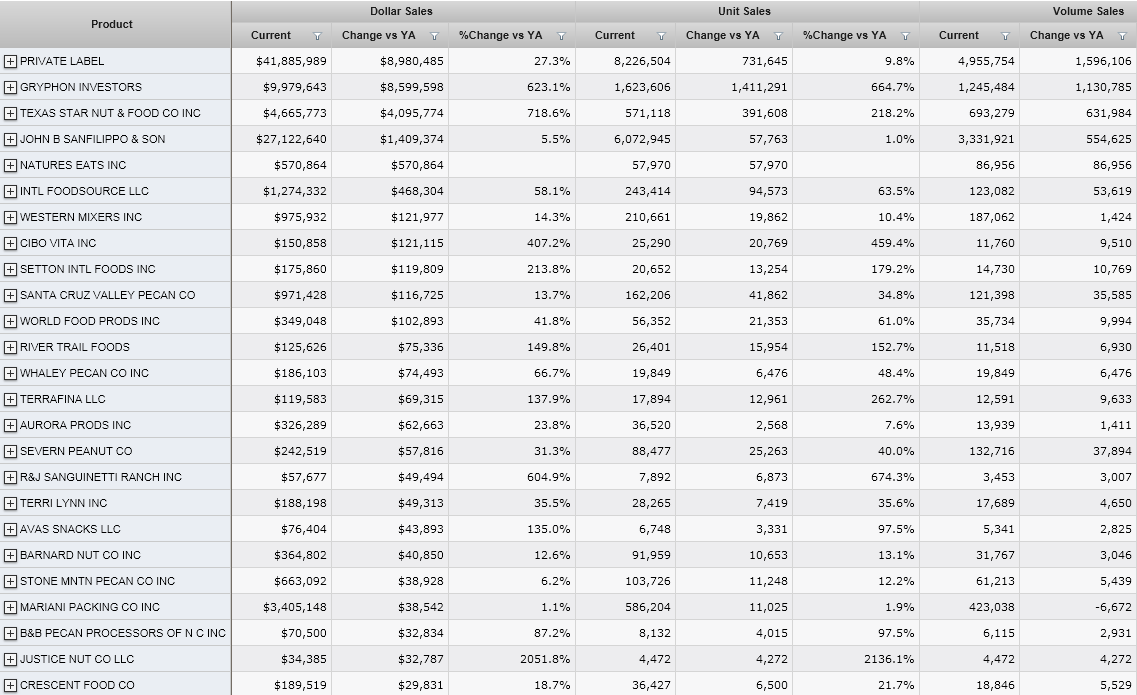Select the Unit Sales group header

(745, 11)
